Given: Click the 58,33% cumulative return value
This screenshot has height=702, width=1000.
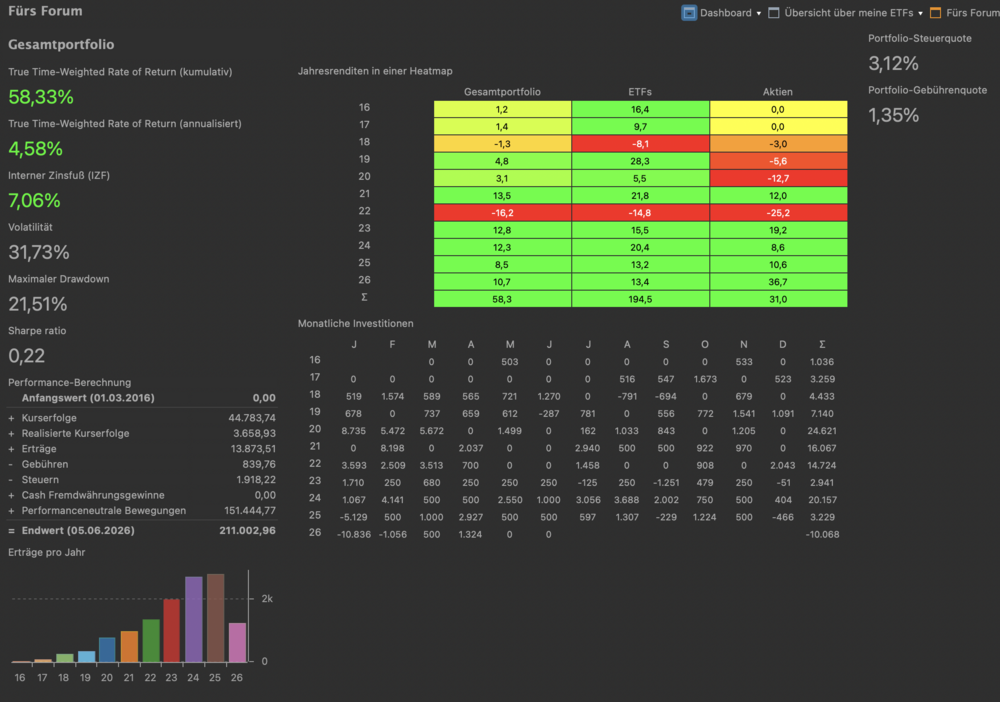Looking at the screenshot, I should click(41, 97).
